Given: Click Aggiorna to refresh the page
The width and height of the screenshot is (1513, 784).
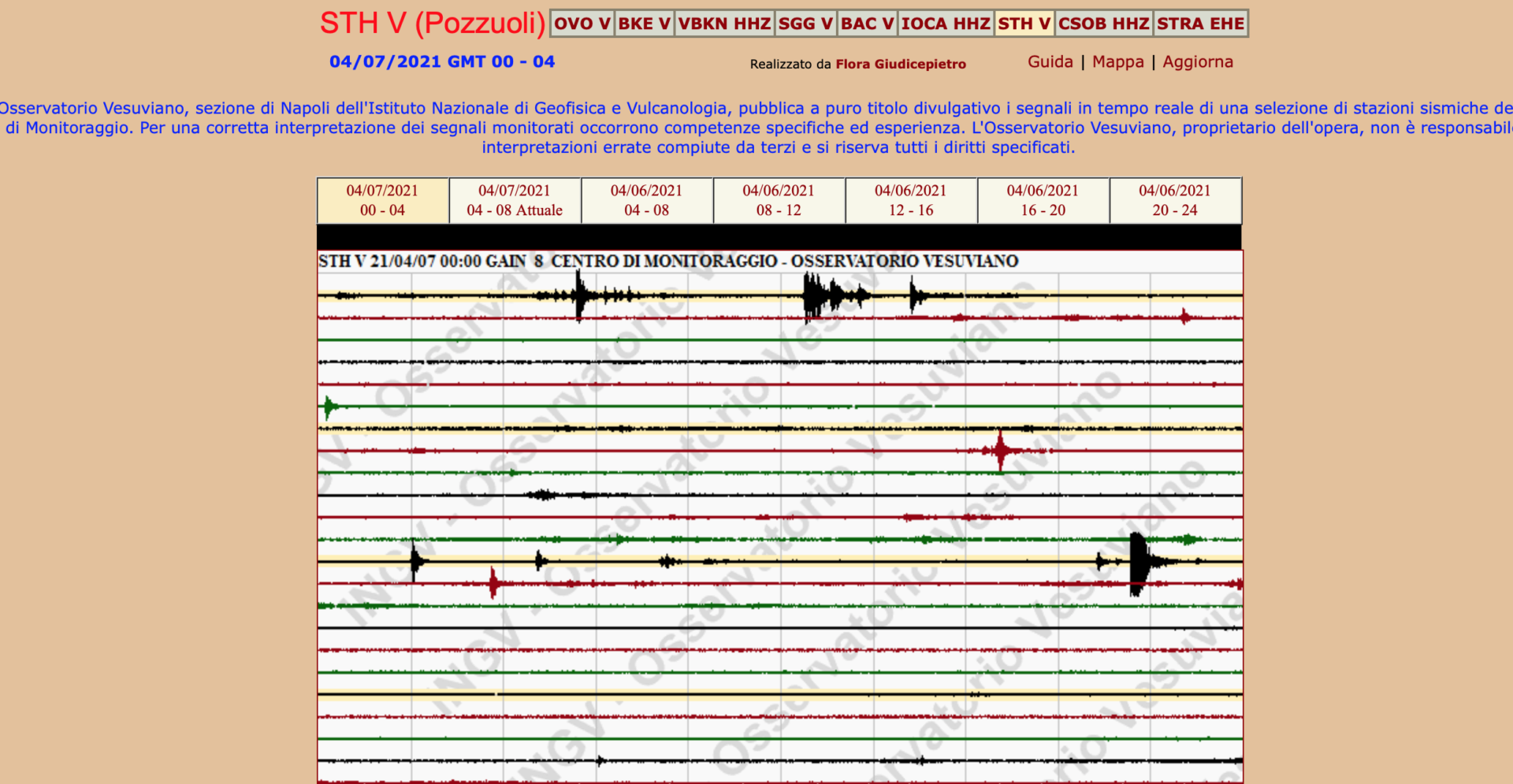Looking at the screenshot, I should [x=1198, y=61].
